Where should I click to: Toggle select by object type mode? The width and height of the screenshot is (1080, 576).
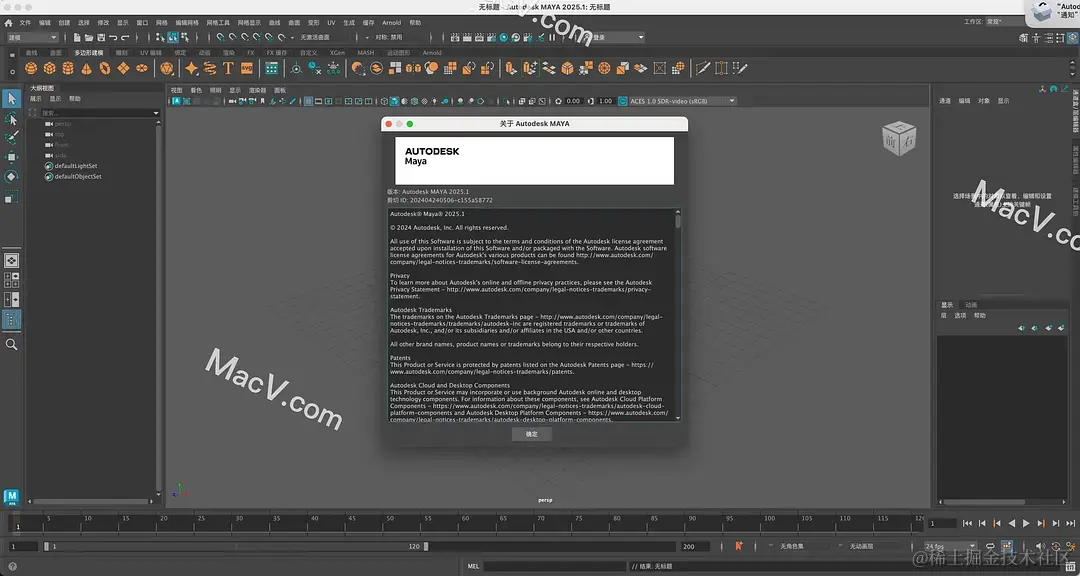(x=173, y=37)
